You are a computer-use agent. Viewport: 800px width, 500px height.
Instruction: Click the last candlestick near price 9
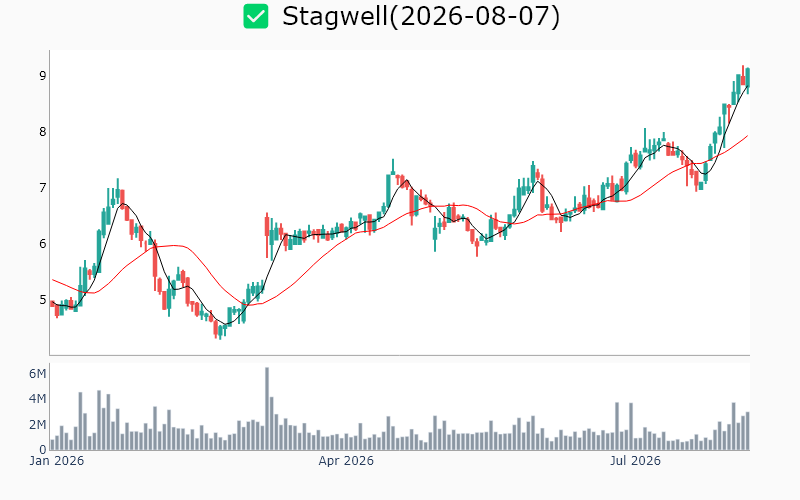[x=747, y=79]
